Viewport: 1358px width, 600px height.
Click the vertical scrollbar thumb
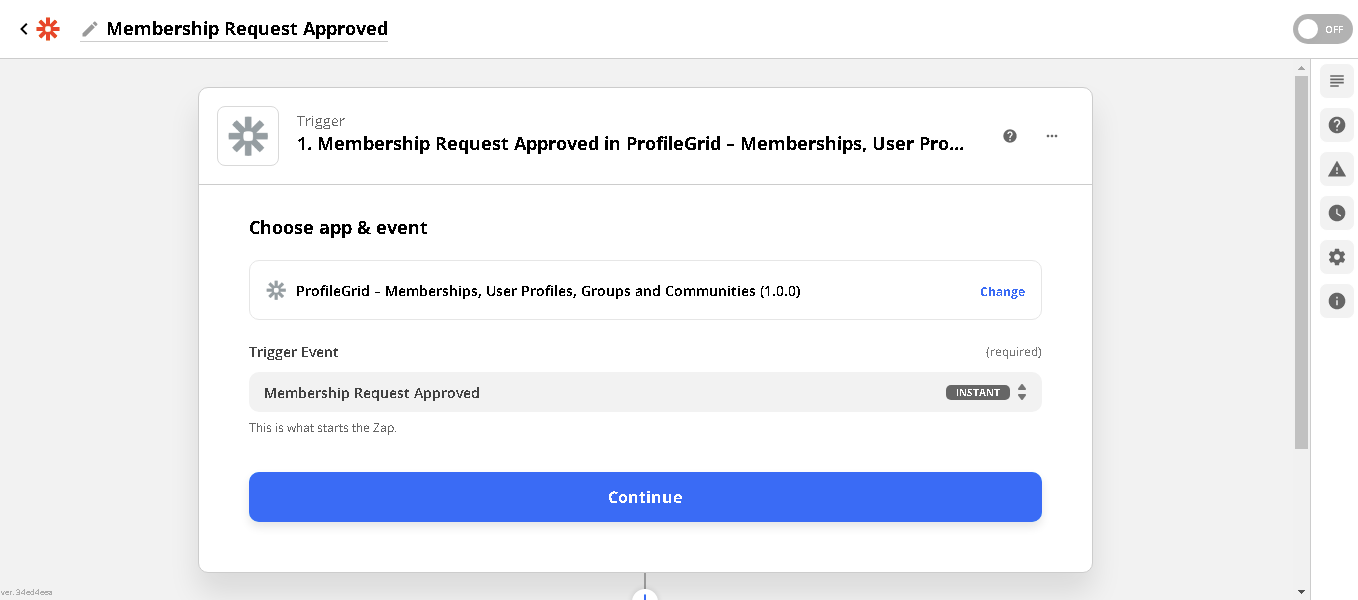[x=1301, y=260]
